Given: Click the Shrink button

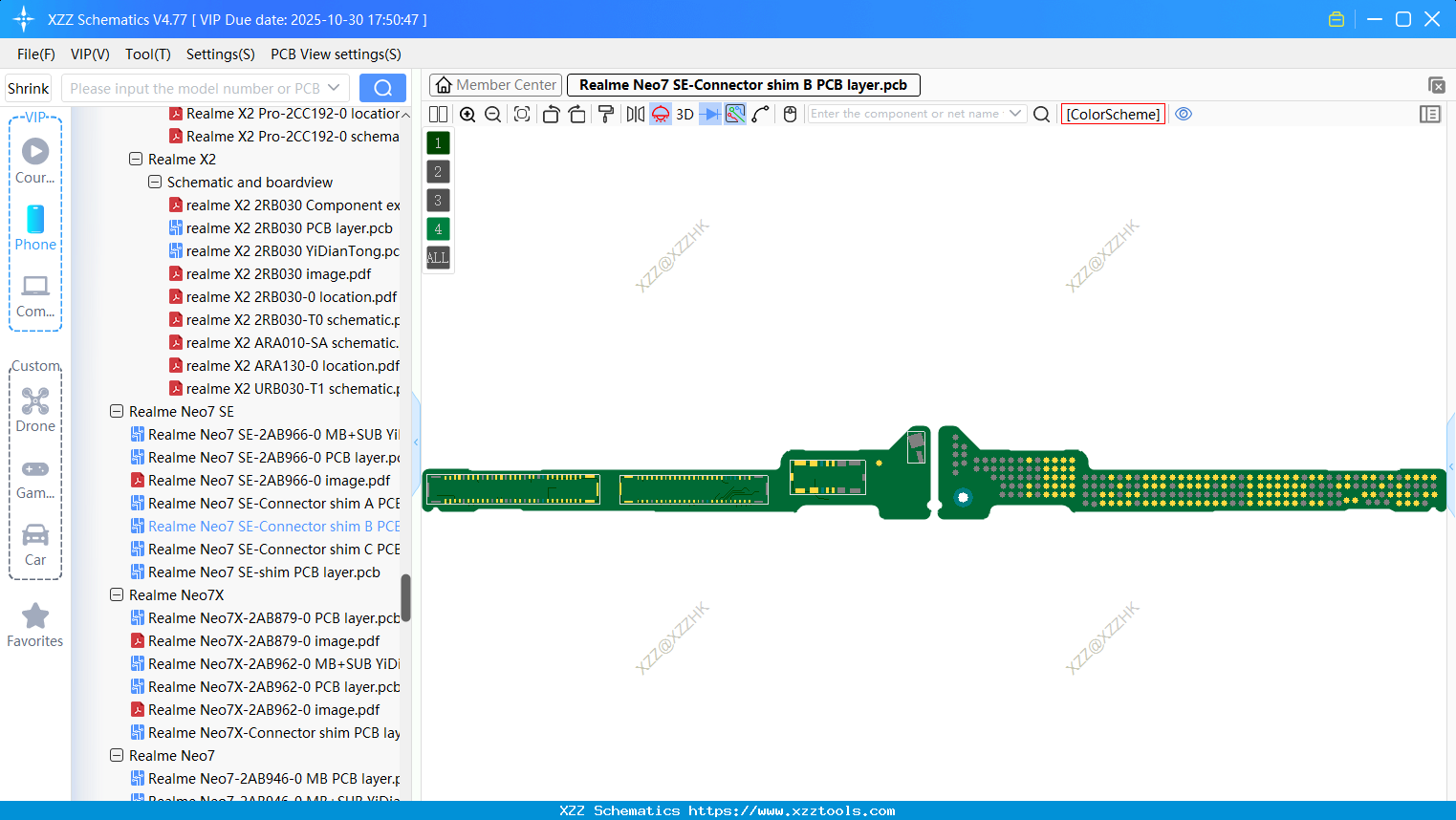Looking at the screenshot, I should [x=29, y=88].
